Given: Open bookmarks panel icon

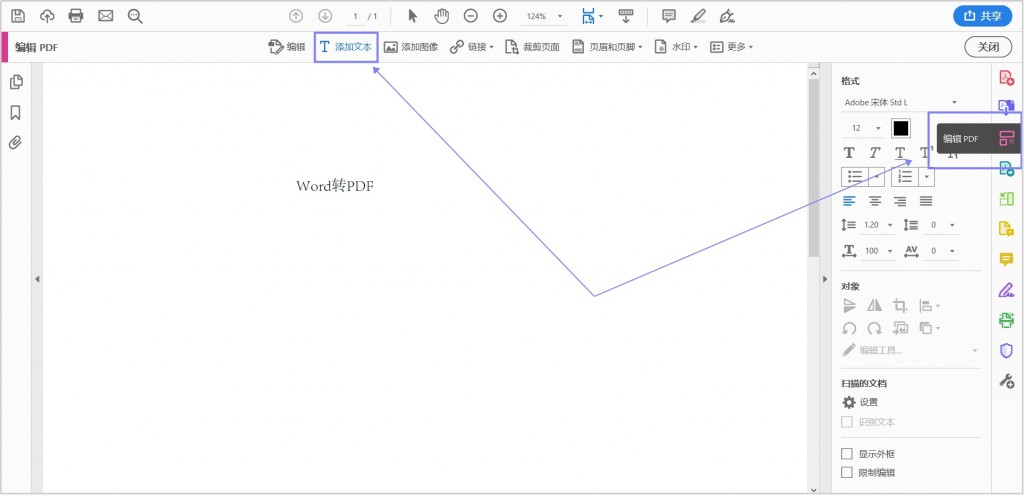Looking at the screenshot, I should tap(16, 113).
